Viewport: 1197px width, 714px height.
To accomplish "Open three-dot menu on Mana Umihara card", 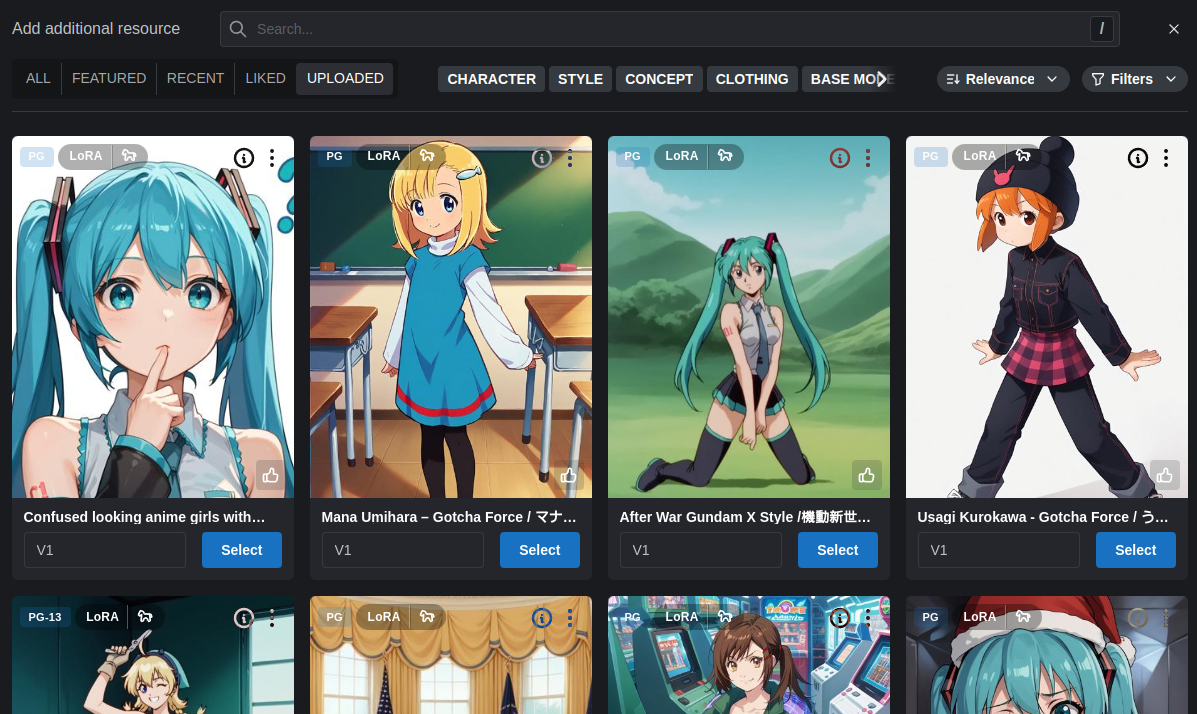I will (x=569, y=158).
